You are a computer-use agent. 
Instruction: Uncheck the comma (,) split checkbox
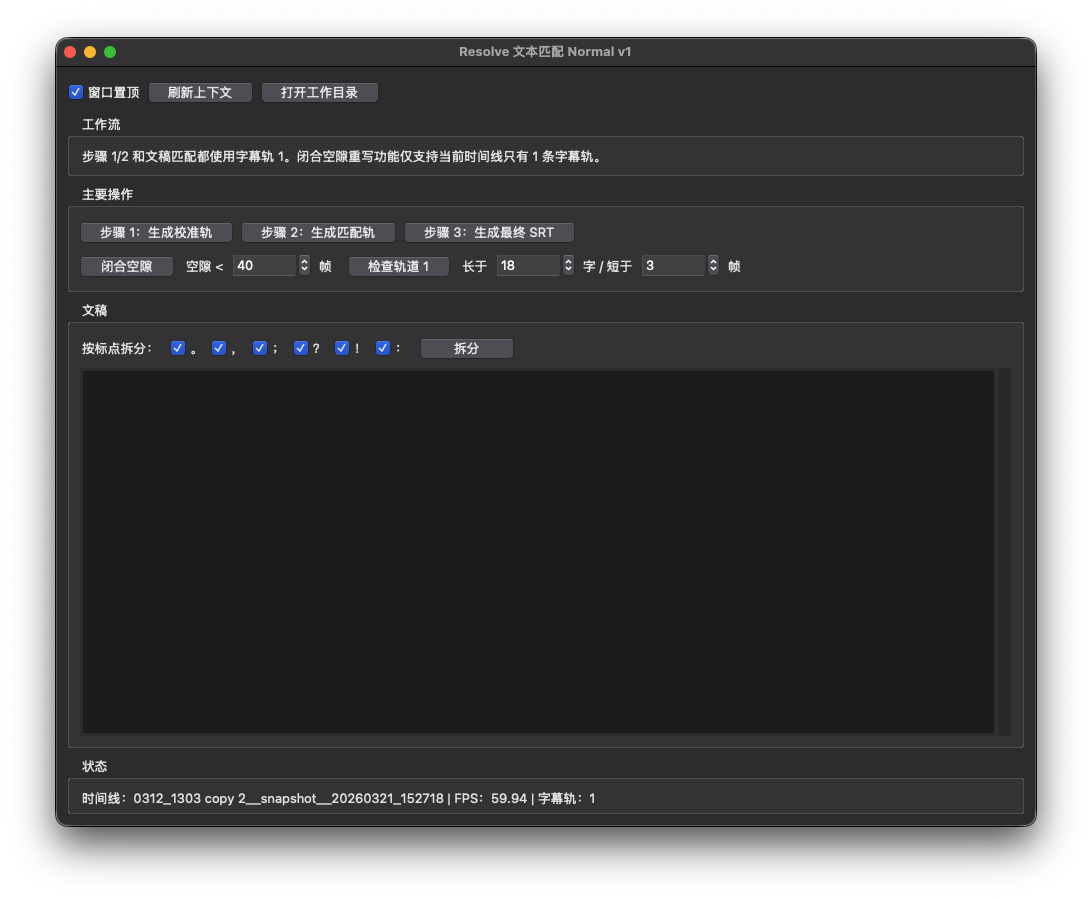pos(219,348)
